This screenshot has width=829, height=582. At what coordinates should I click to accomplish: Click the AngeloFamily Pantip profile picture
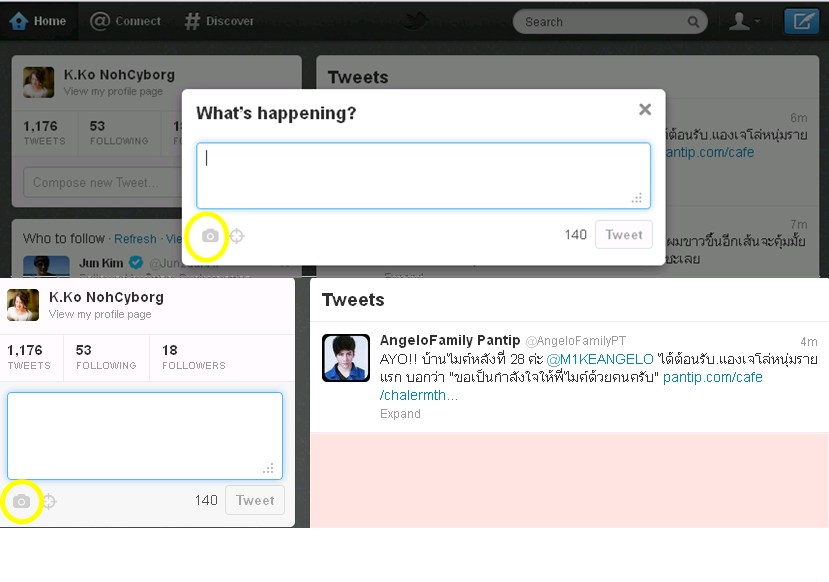pyautogui.click(x=346, y=358)
